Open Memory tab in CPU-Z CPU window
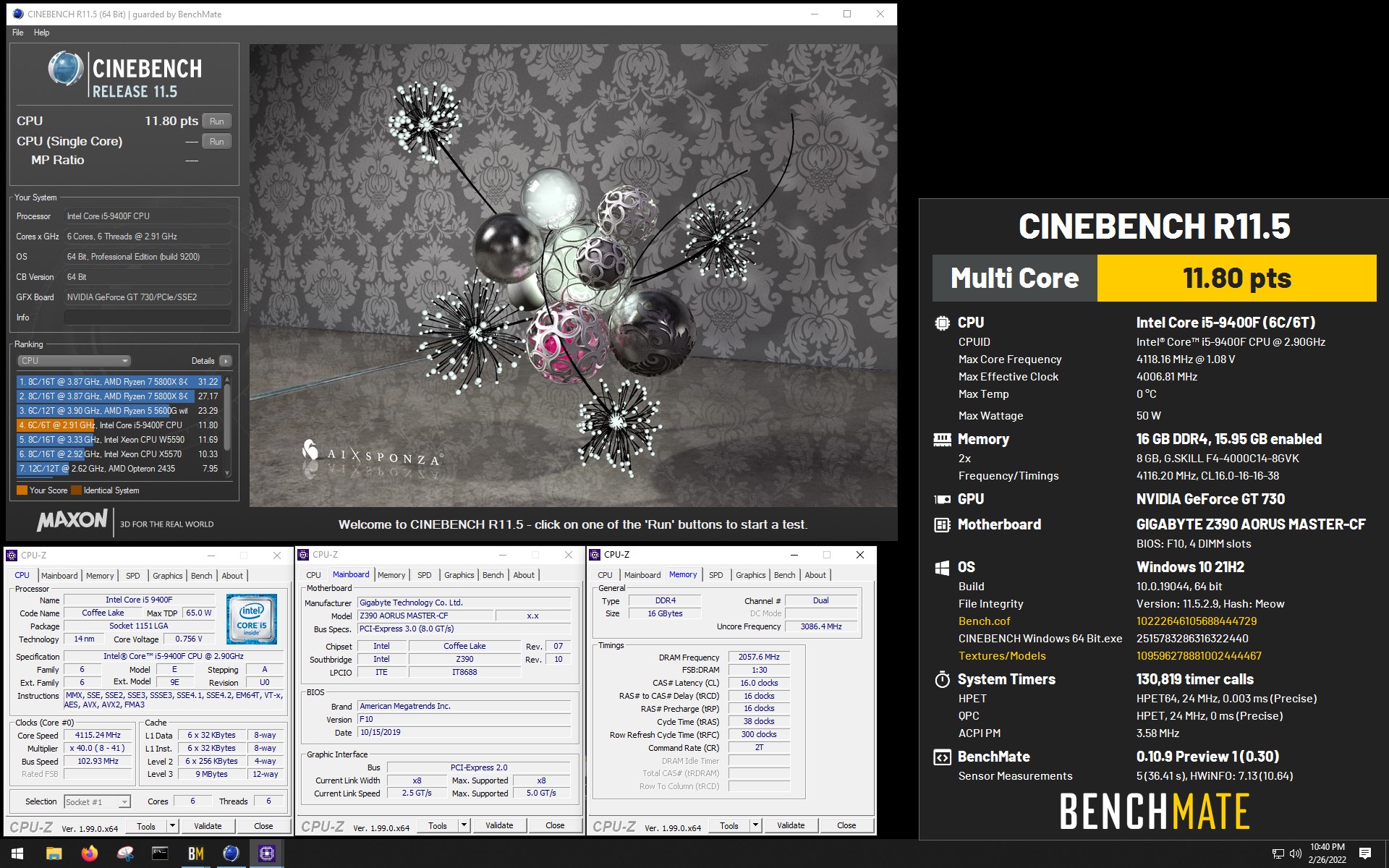Screen dimensions: 1389x868 click(100, 576)
